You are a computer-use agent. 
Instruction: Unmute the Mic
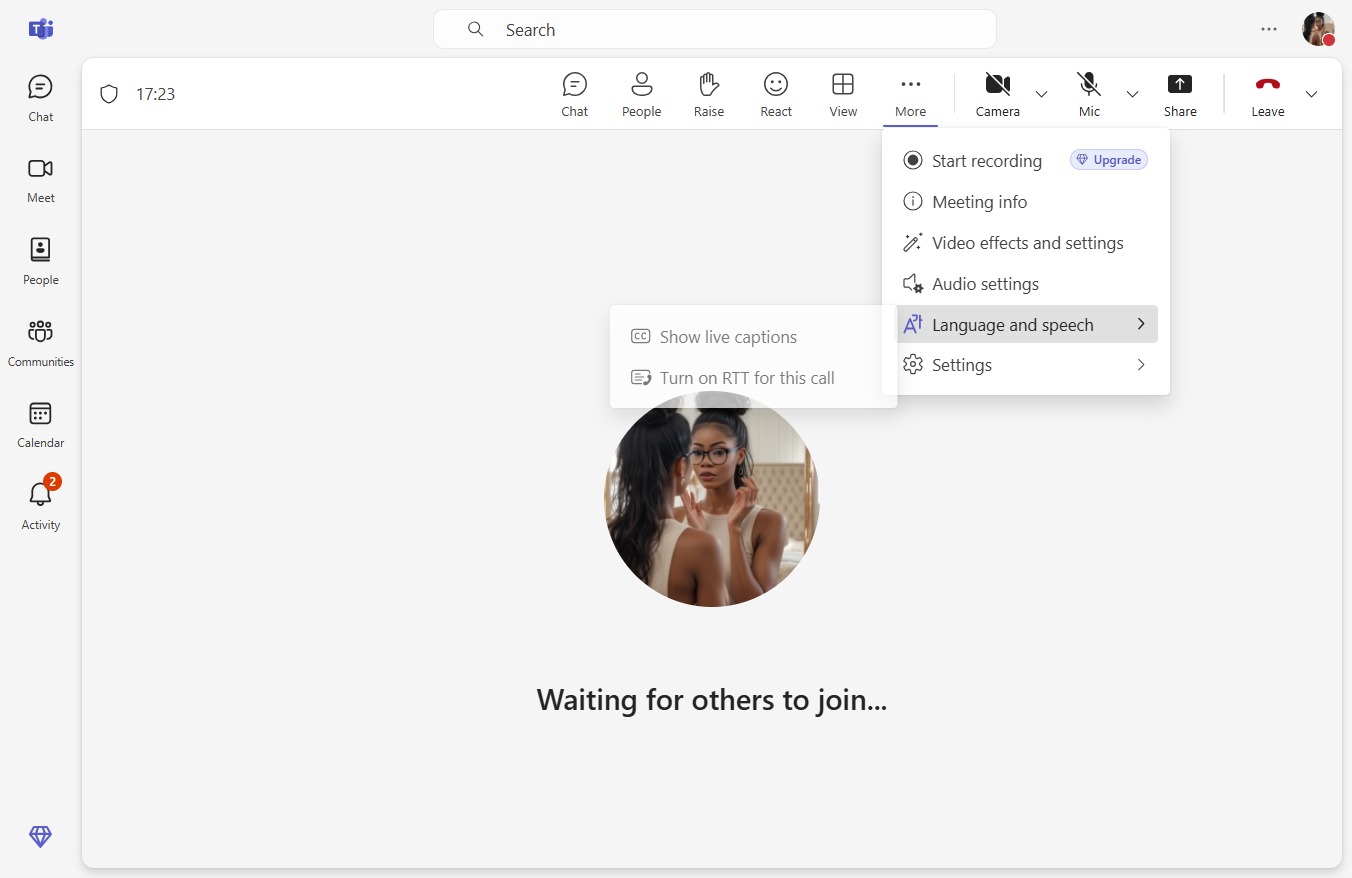(x=1089, y=95)
